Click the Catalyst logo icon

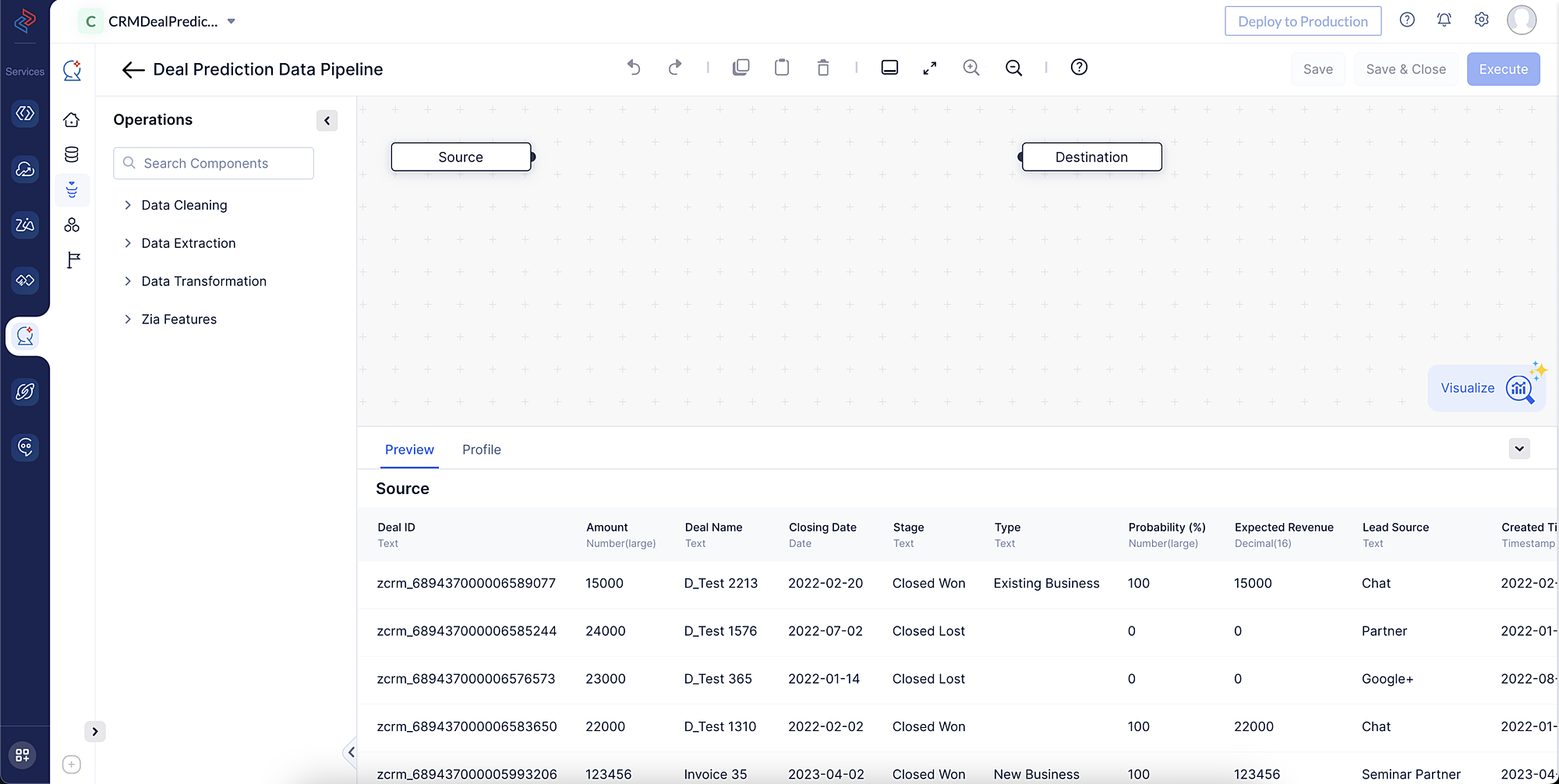tap(25, 20)
